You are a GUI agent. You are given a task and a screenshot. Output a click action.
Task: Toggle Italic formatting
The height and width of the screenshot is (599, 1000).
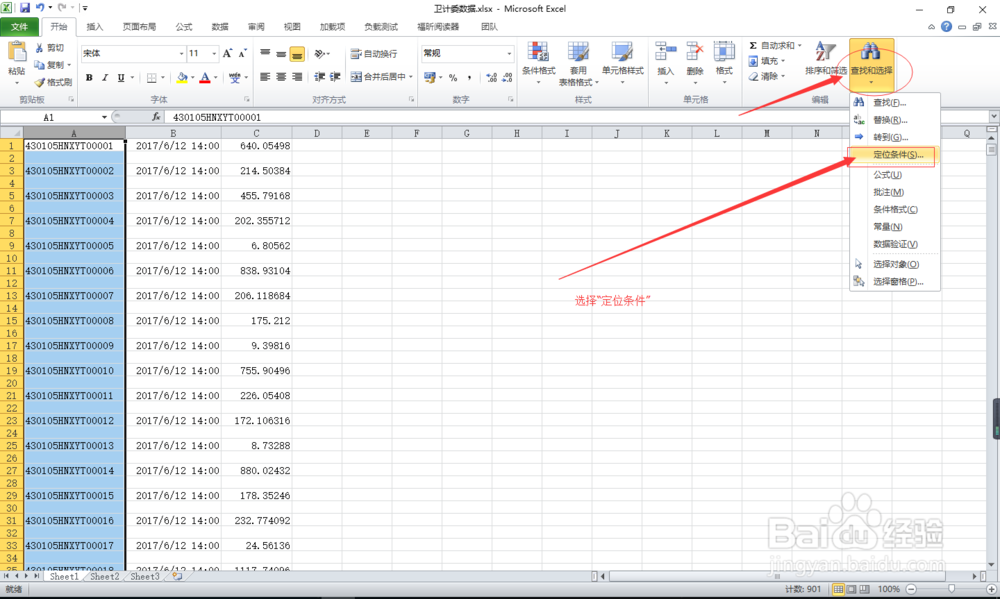tap(105, 78)
